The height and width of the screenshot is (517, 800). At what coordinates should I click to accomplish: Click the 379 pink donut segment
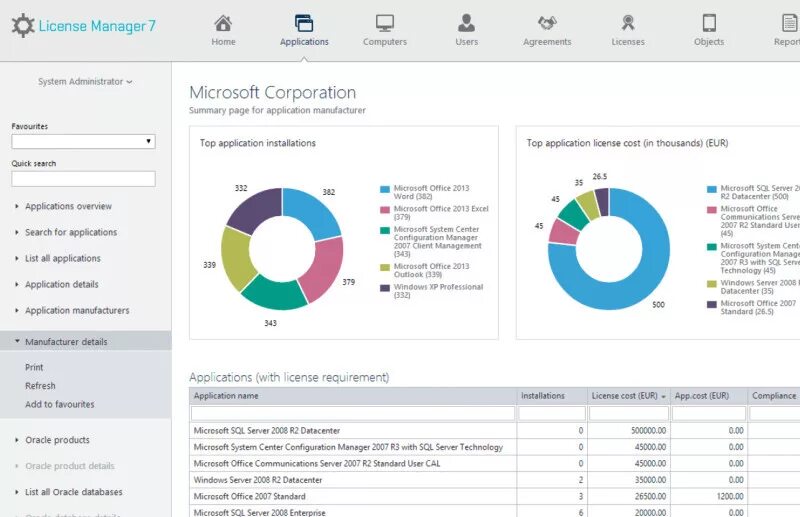323,270
